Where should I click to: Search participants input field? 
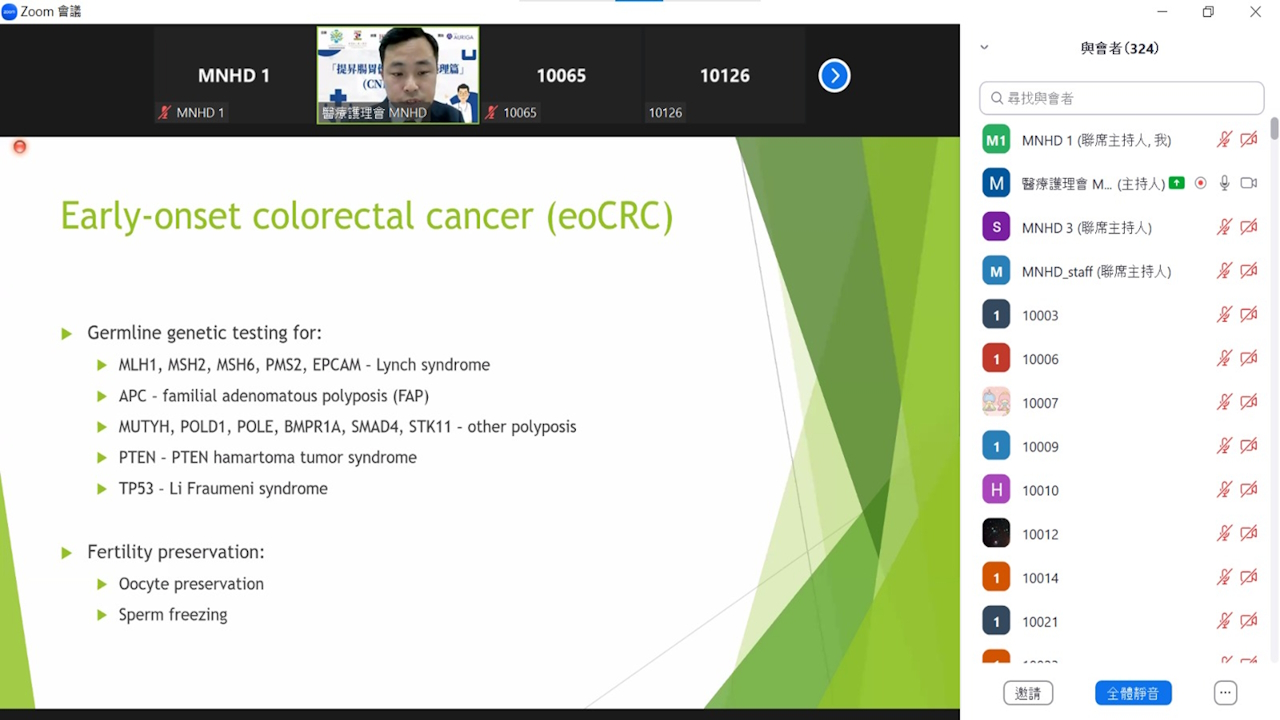pos(1122,98)
